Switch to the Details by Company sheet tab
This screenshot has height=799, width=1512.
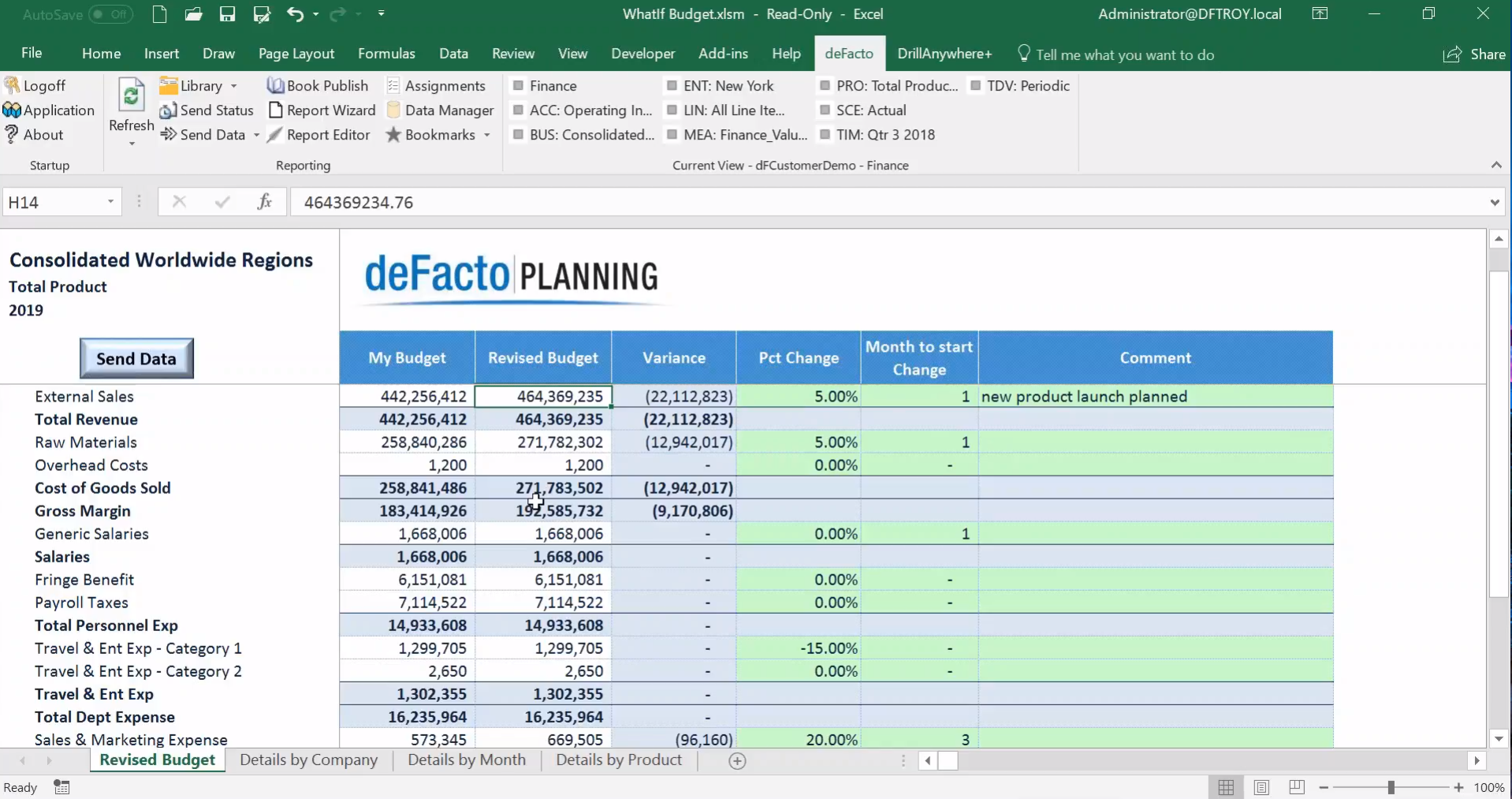(309, 760)
